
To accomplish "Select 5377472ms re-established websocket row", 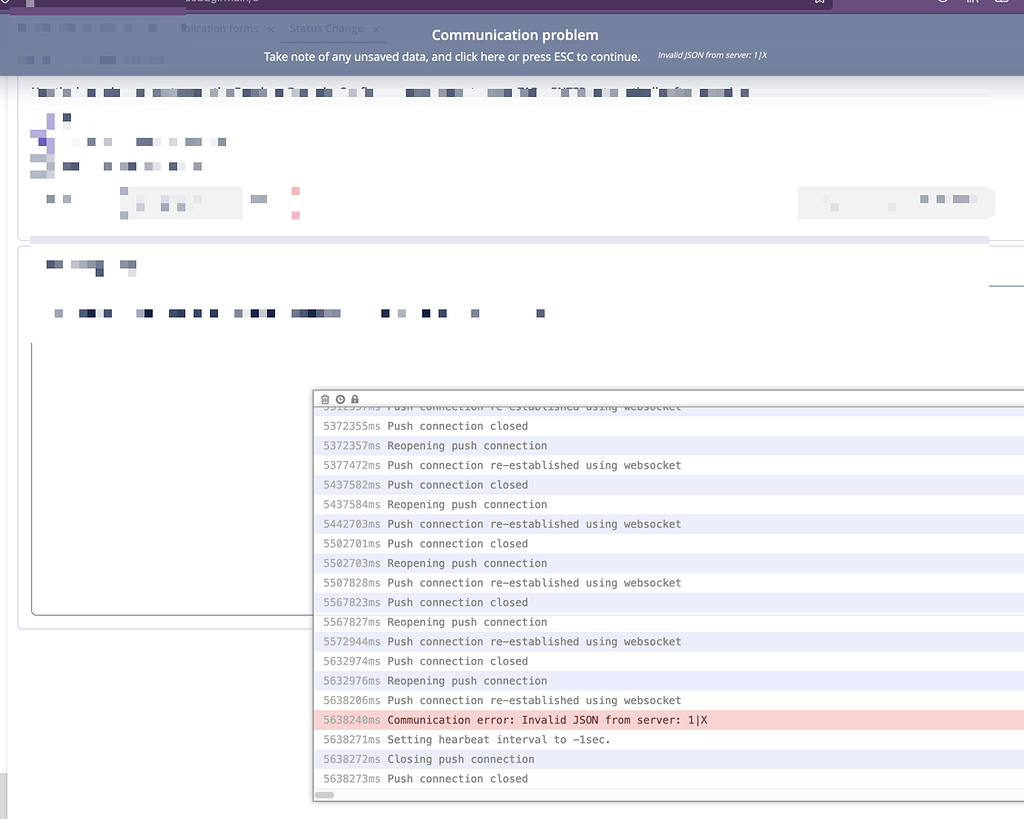I will pyautogui.click(x=669, y=465).
